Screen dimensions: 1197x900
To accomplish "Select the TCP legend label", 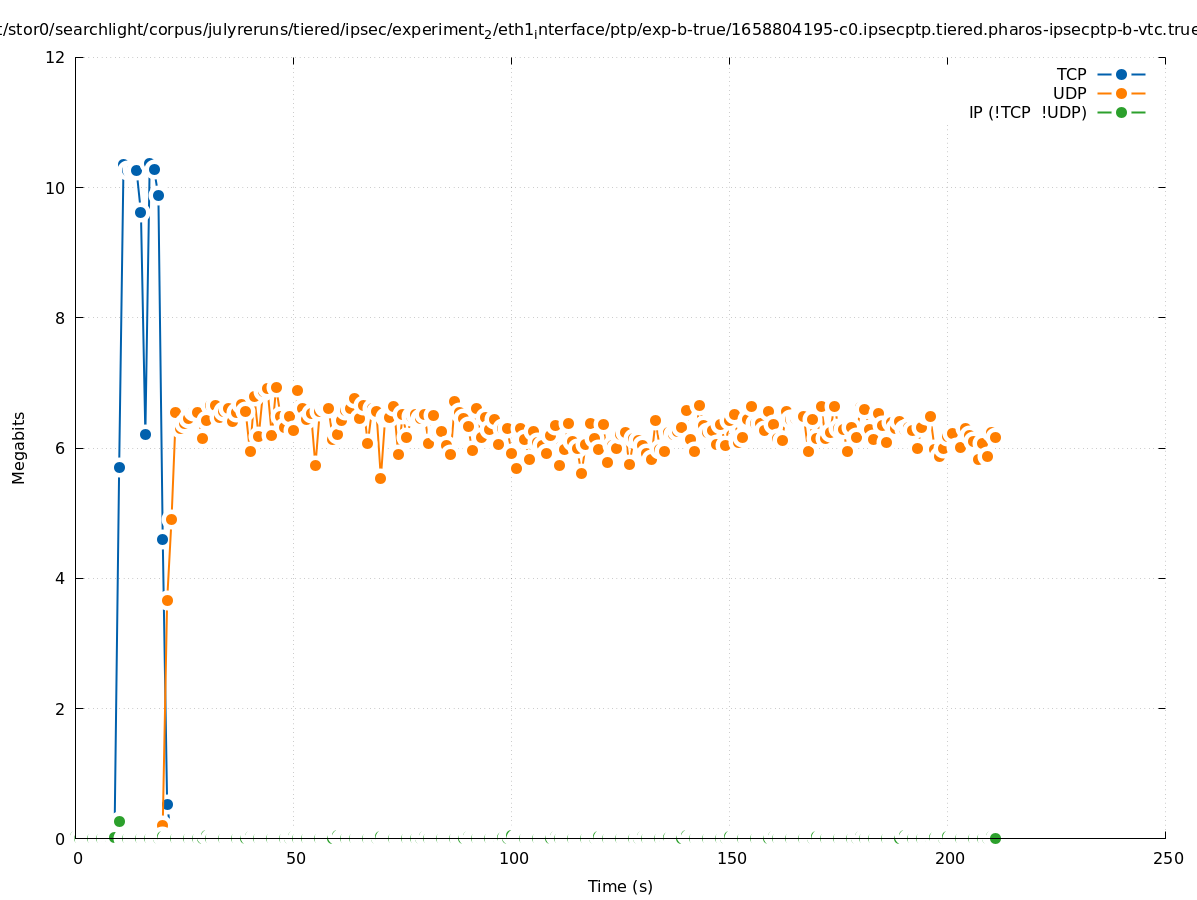I will click(1071, 74).
